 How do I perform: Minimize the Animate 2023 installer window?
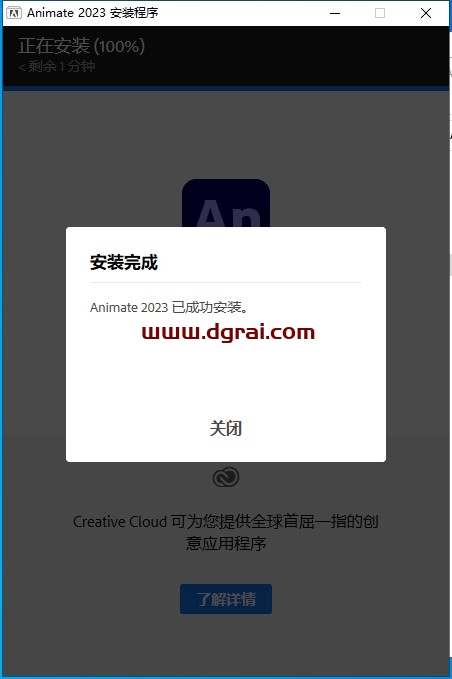335,13
